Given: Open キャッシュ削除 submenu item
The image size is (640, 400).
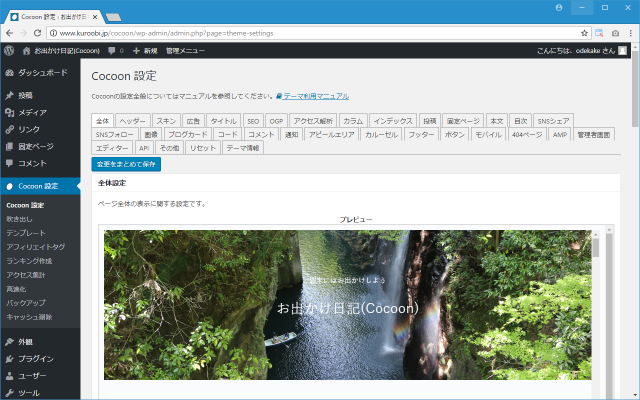Looking at the screenshot, I should tap(29, 317).
